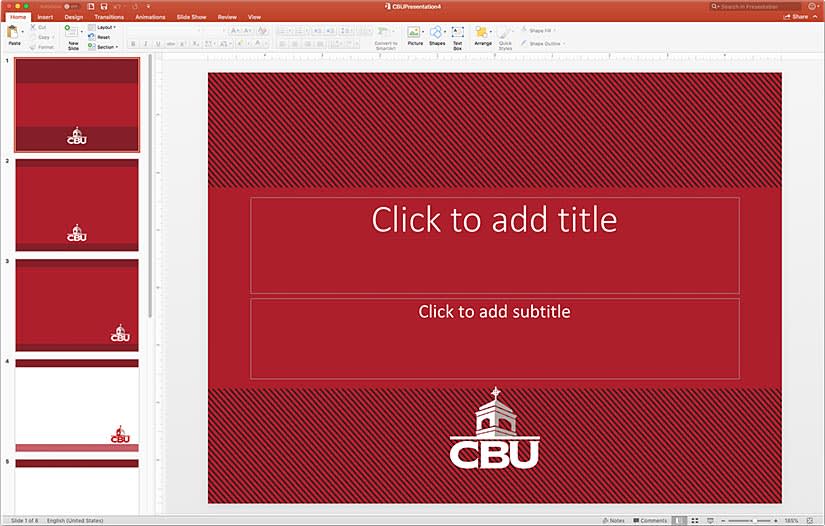This screenshot has height=526, width=825.
Task: Start slide show from status bar icon
Action: tap(710, 520)
